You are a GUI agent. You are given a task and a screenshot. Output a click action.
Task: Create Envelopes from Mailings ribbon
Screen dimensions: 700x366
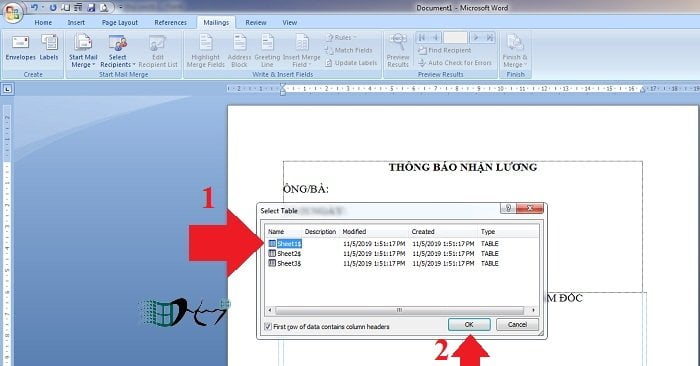pyautogui.click(x=21, y=48)
